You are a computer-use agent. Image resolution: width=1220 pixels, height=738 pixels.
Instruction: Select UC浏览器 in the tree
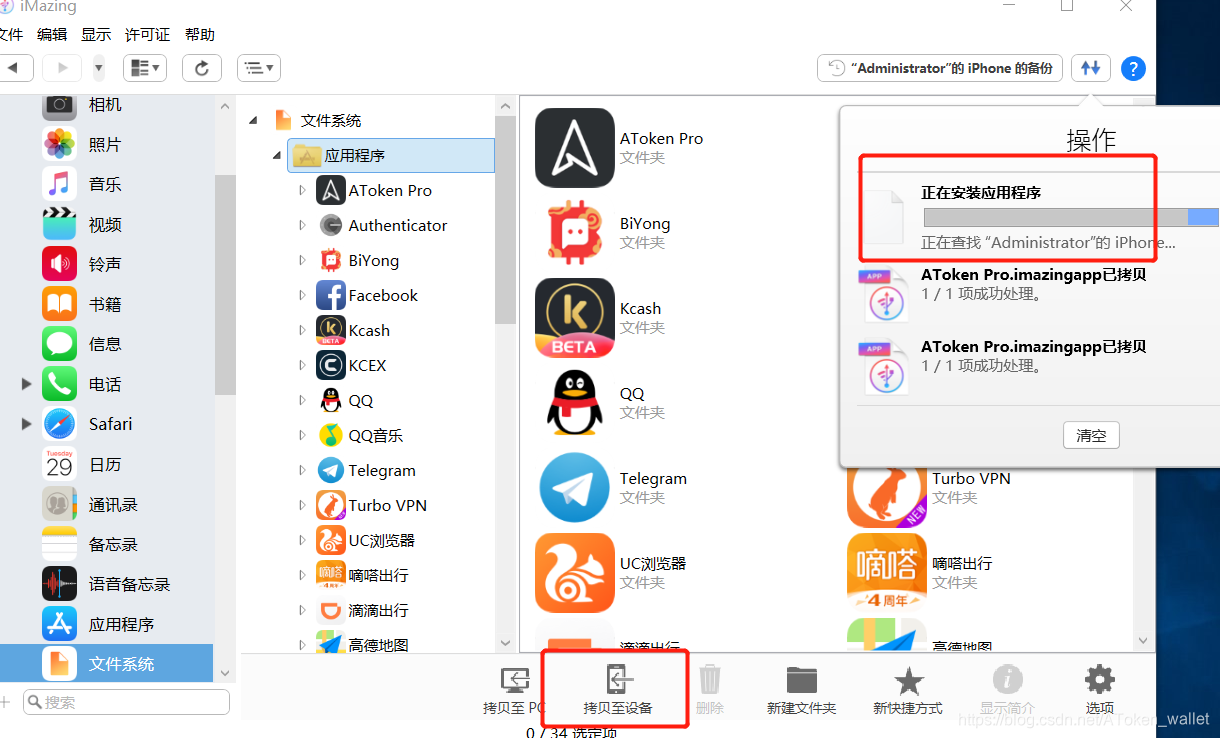point(366,540)
